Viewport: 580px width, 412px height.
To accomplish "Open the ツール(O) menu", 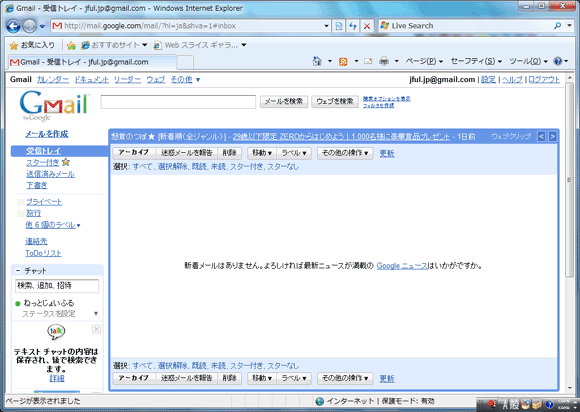I will click(x=528, y=61).
